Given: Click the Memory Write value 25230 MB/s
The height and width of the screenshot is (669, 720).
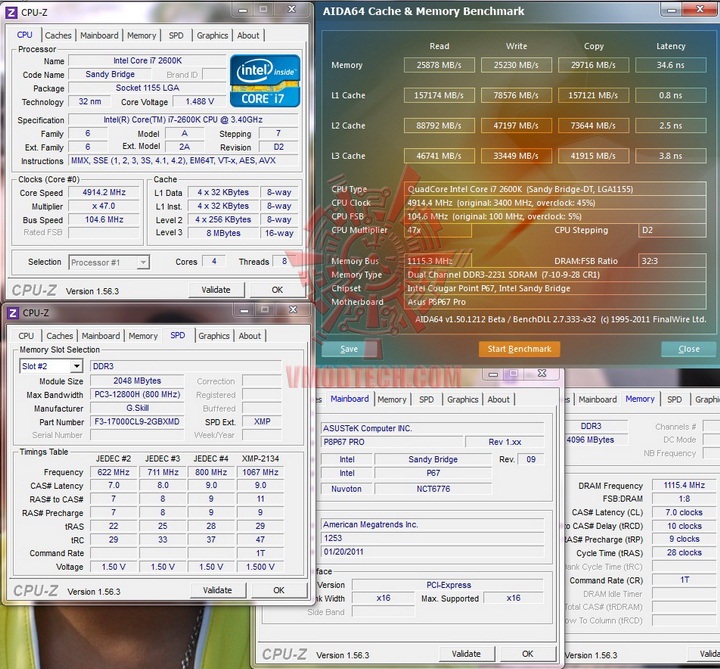Looking at the screenshot, I should [516, 65].
